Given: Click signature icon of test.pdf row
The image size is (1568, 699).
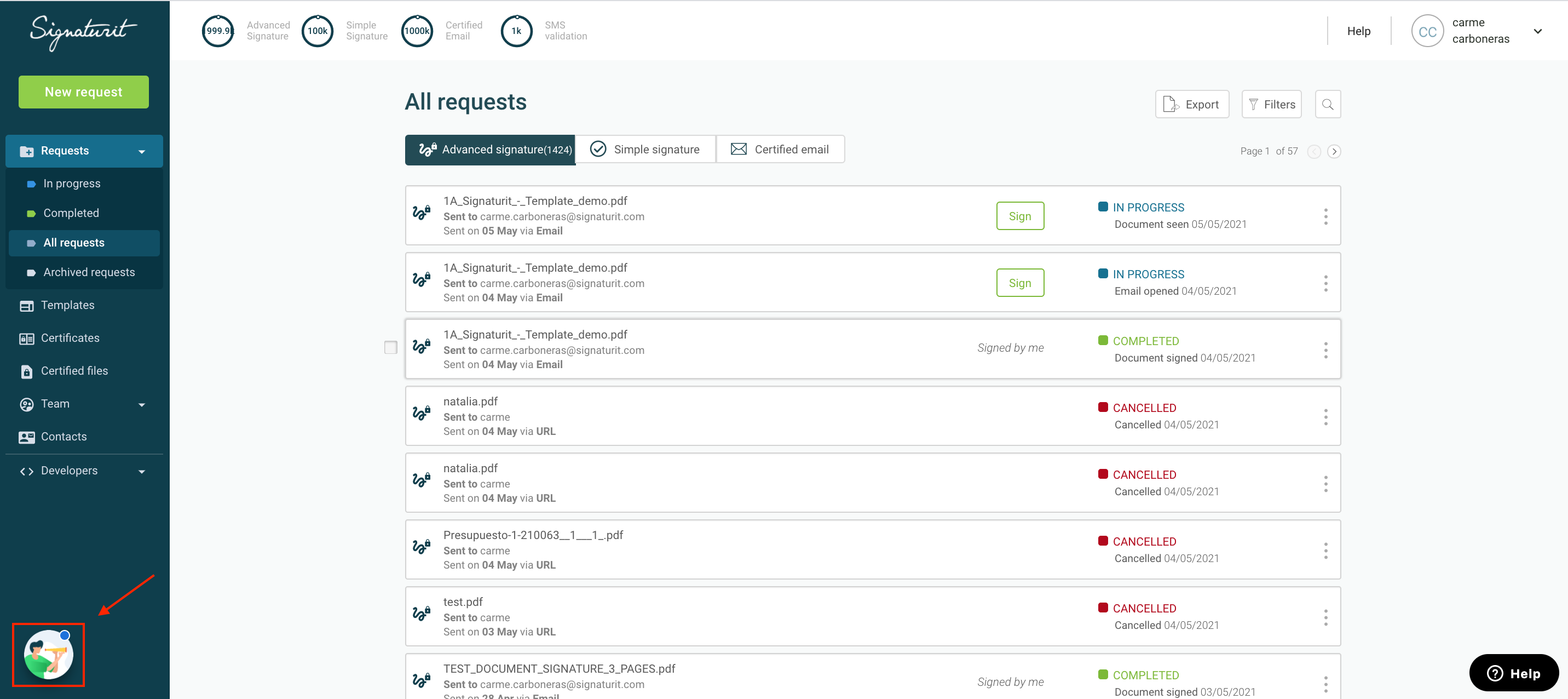Looking at the screenshot, I should click(421, 612).
